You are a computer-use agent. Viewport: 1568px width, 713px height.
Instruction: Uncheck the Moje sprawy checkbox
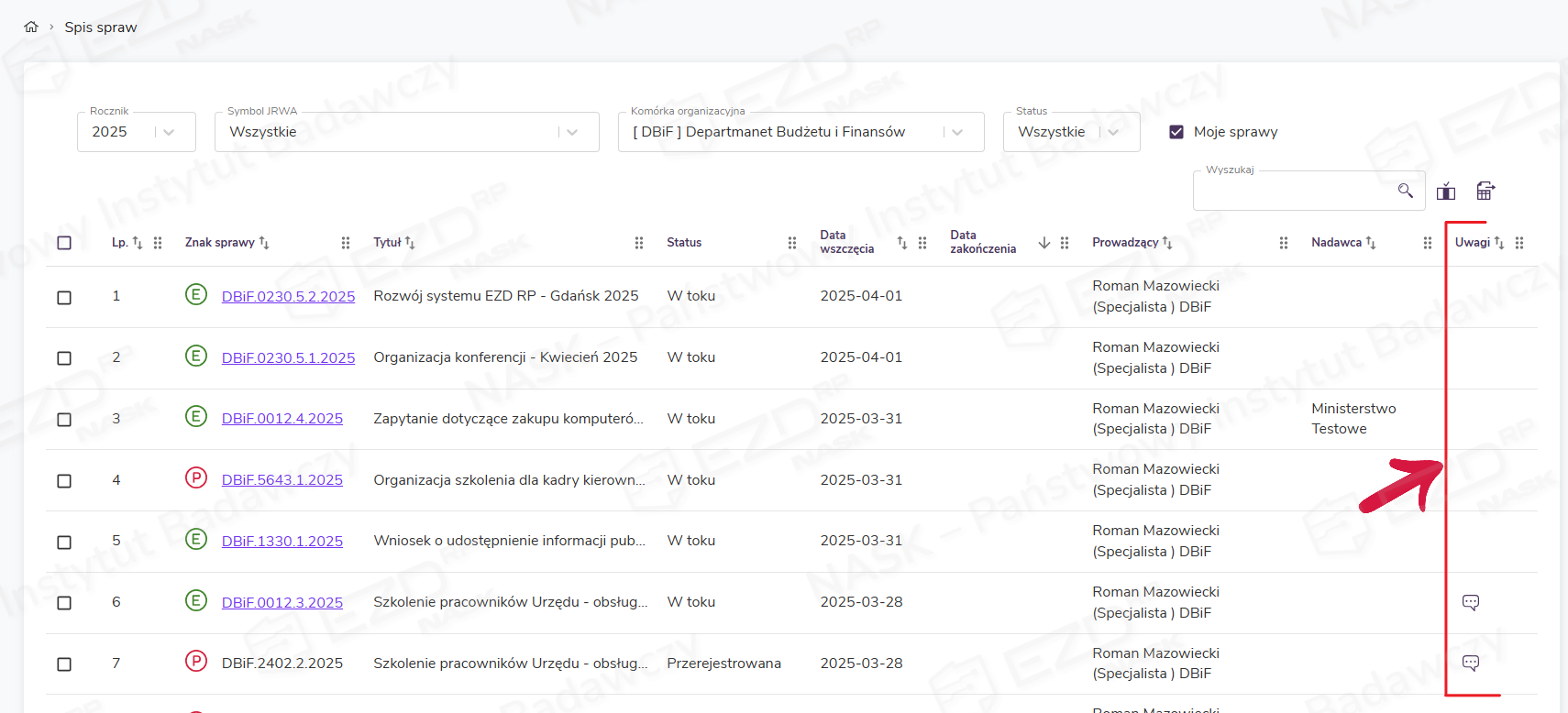(1176, 132)
